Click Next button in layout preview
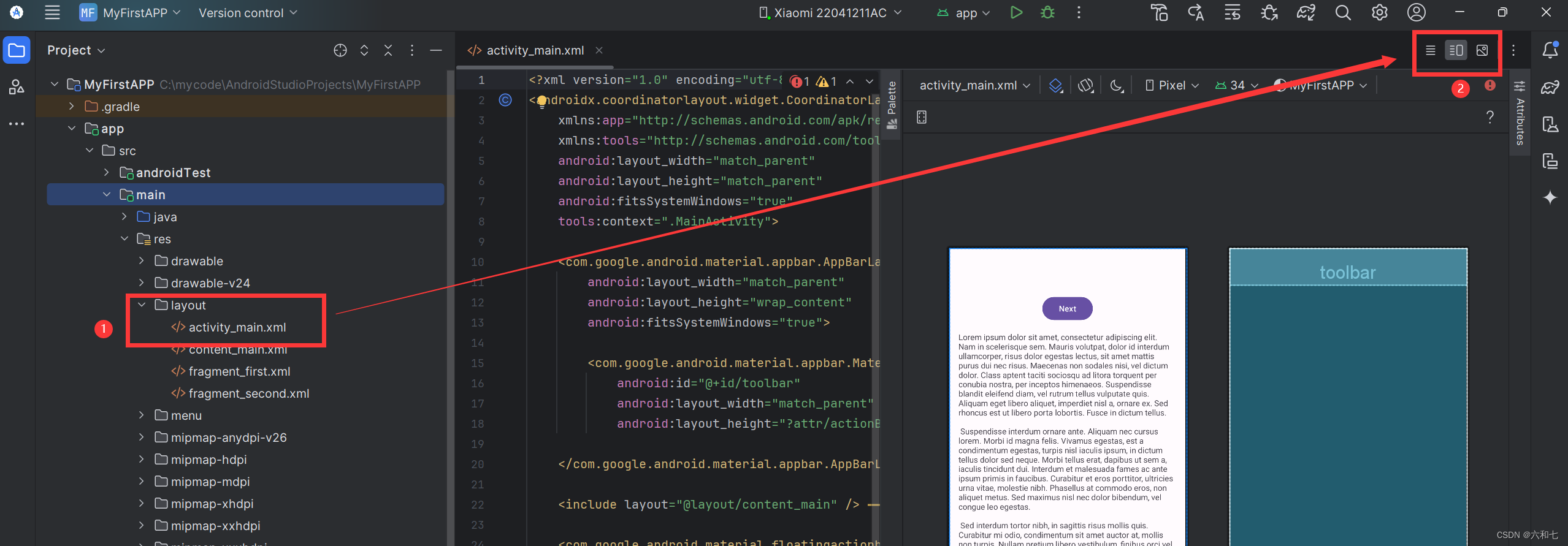 (1067, 308)
